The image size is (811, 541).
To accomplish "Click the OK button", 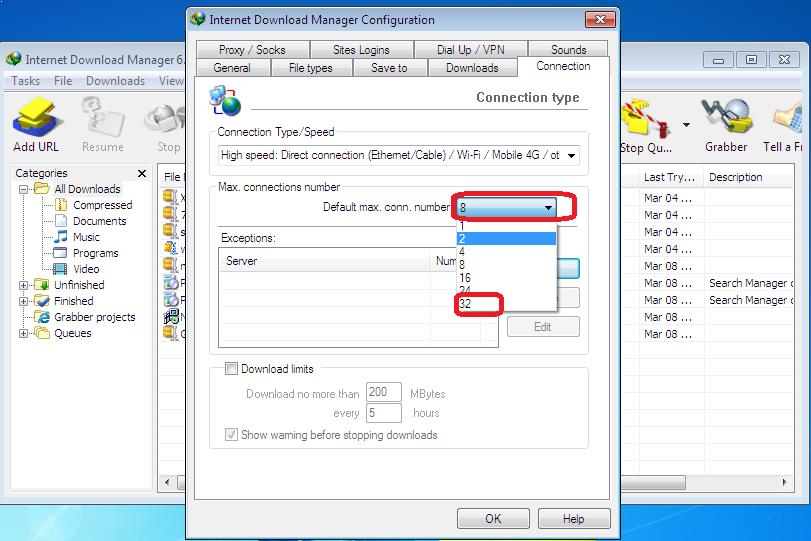I will [493, 518].
